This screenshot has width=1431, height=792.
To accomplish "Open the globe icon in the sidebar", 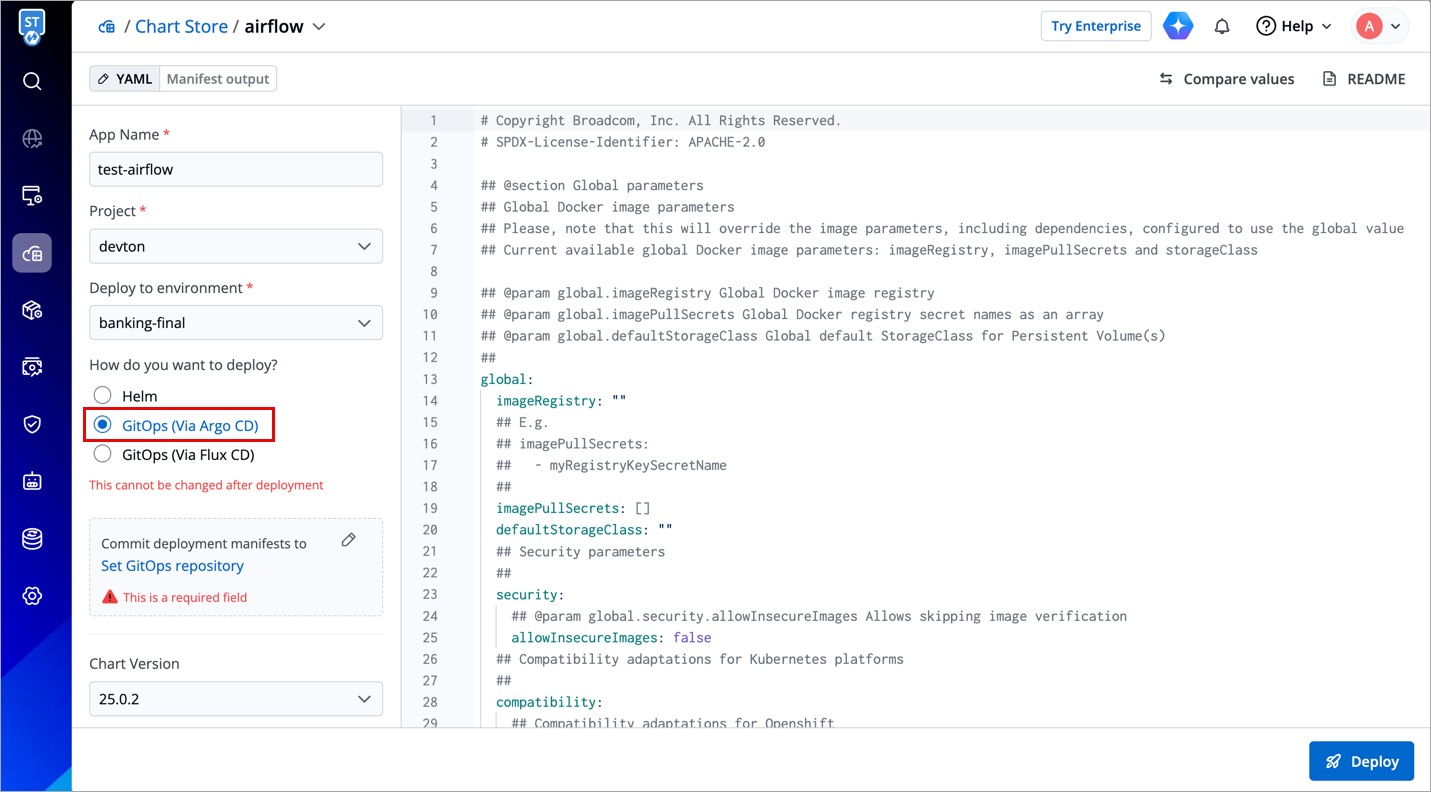I will pyautogui.click(x=32, y=139).
